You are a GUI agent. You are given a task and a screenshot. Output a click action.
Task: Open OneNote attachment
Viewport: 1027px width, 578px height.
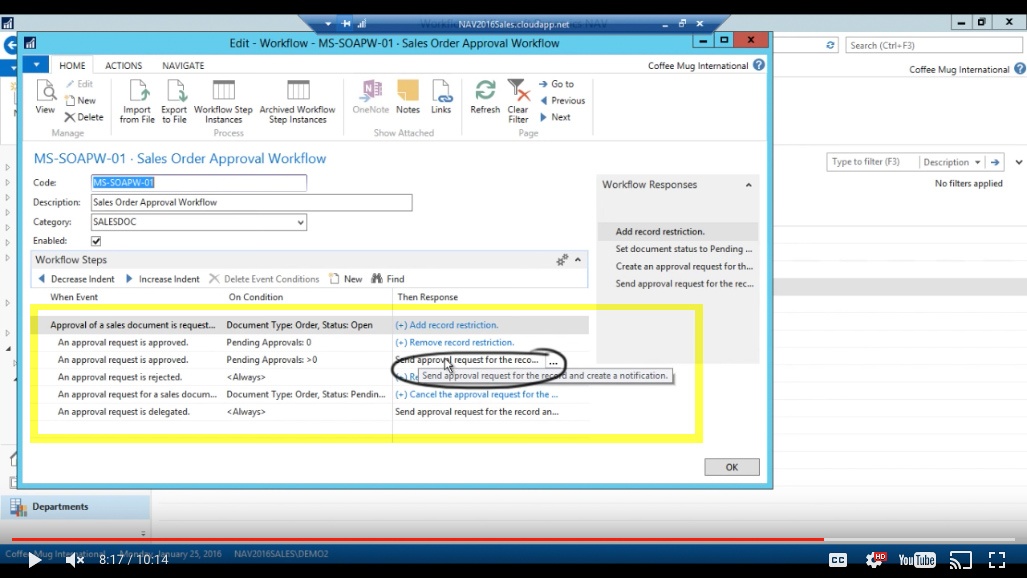[x=371, y=97]
